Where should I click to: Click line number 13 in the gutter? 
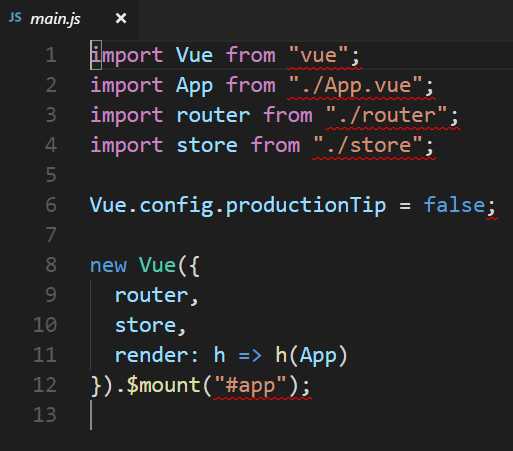(x=45, y=415)
